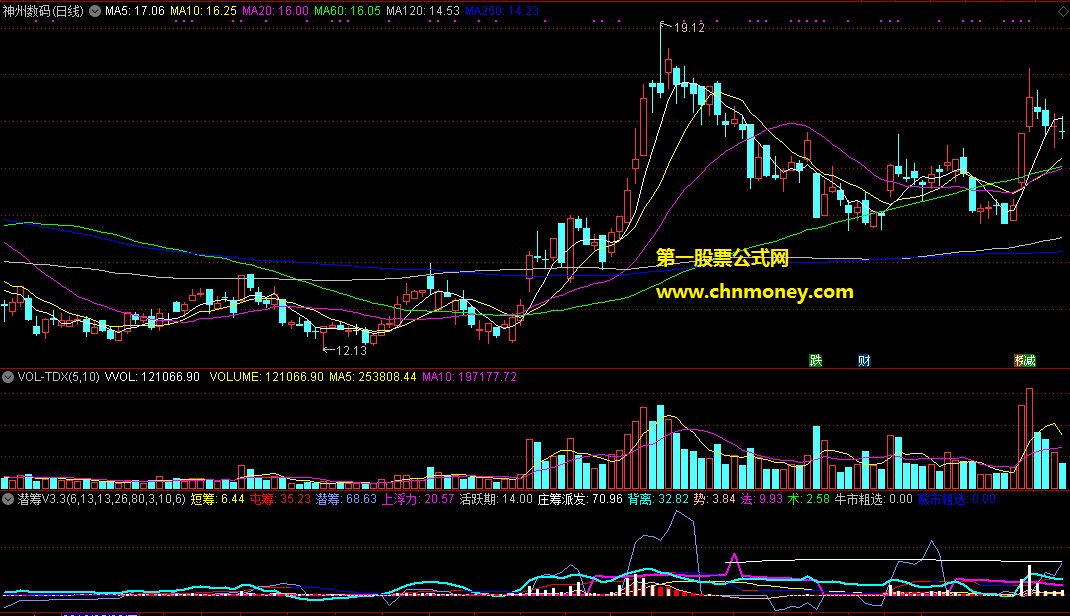Viewport: 1070px width, 616px height.
Task: Click the 熊市粗选: 0.00 value
Action: click(x=957, y=499)
